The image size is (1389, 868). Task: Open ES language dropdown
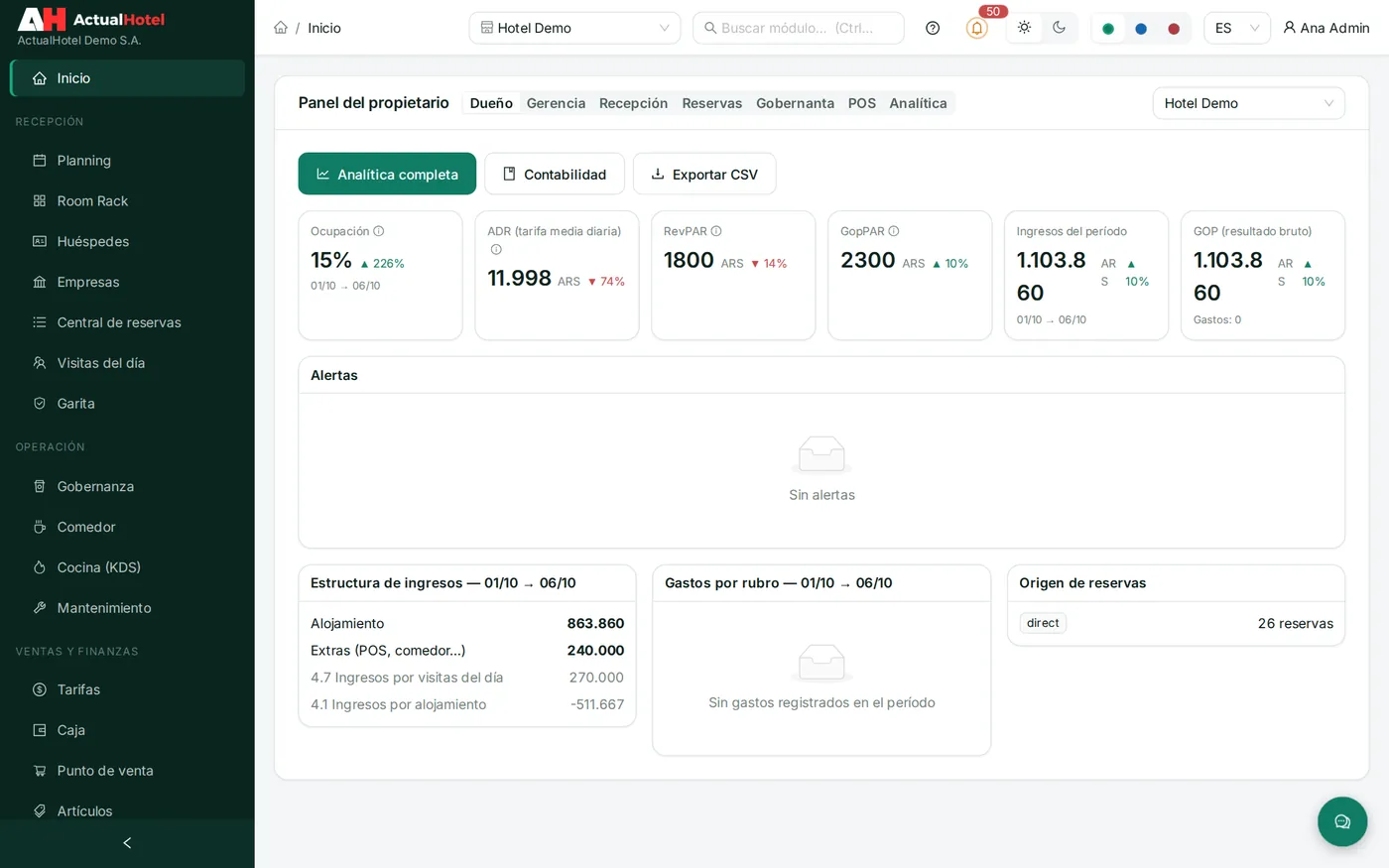point(1237,28)
